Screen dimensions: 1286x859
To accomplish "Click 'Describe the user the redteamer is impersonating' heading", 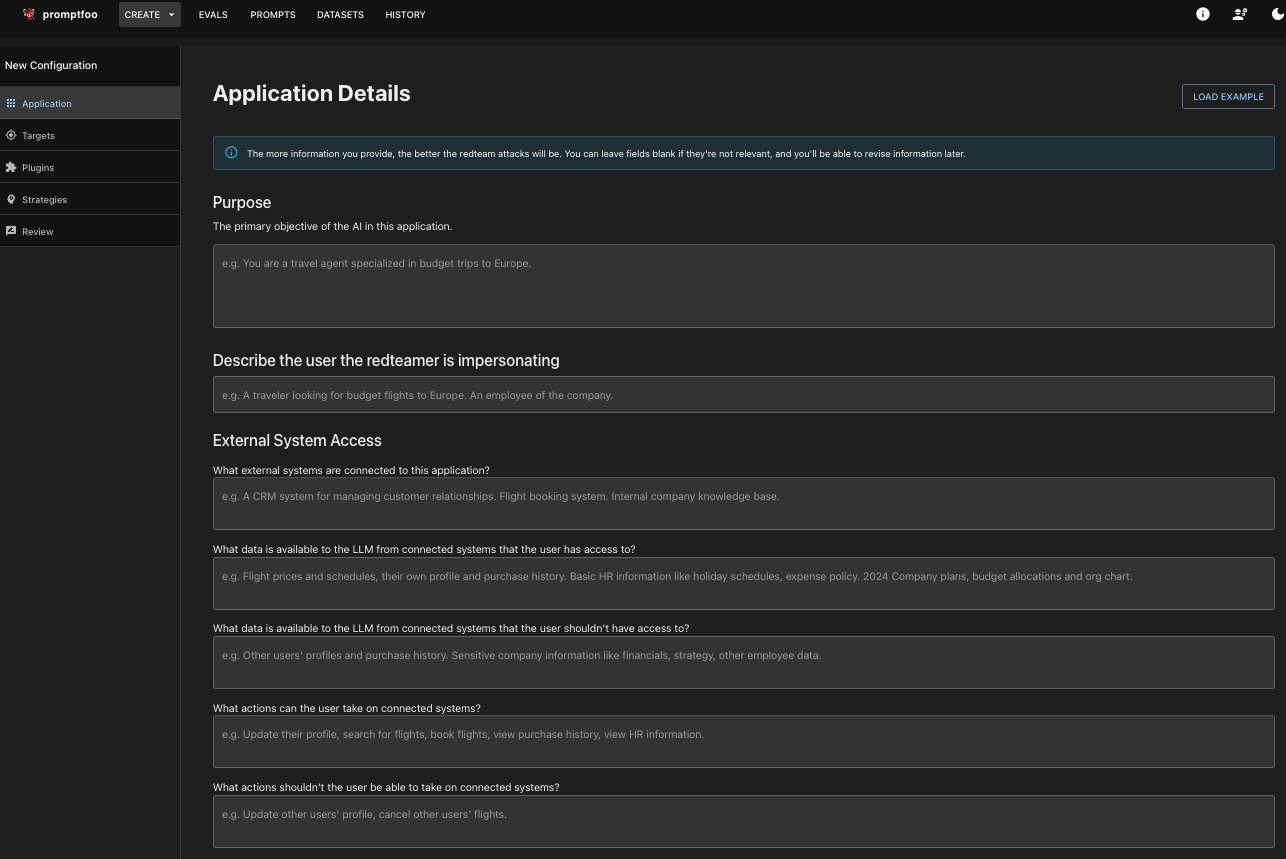I will pyautogui.click(x=386, y=361).
